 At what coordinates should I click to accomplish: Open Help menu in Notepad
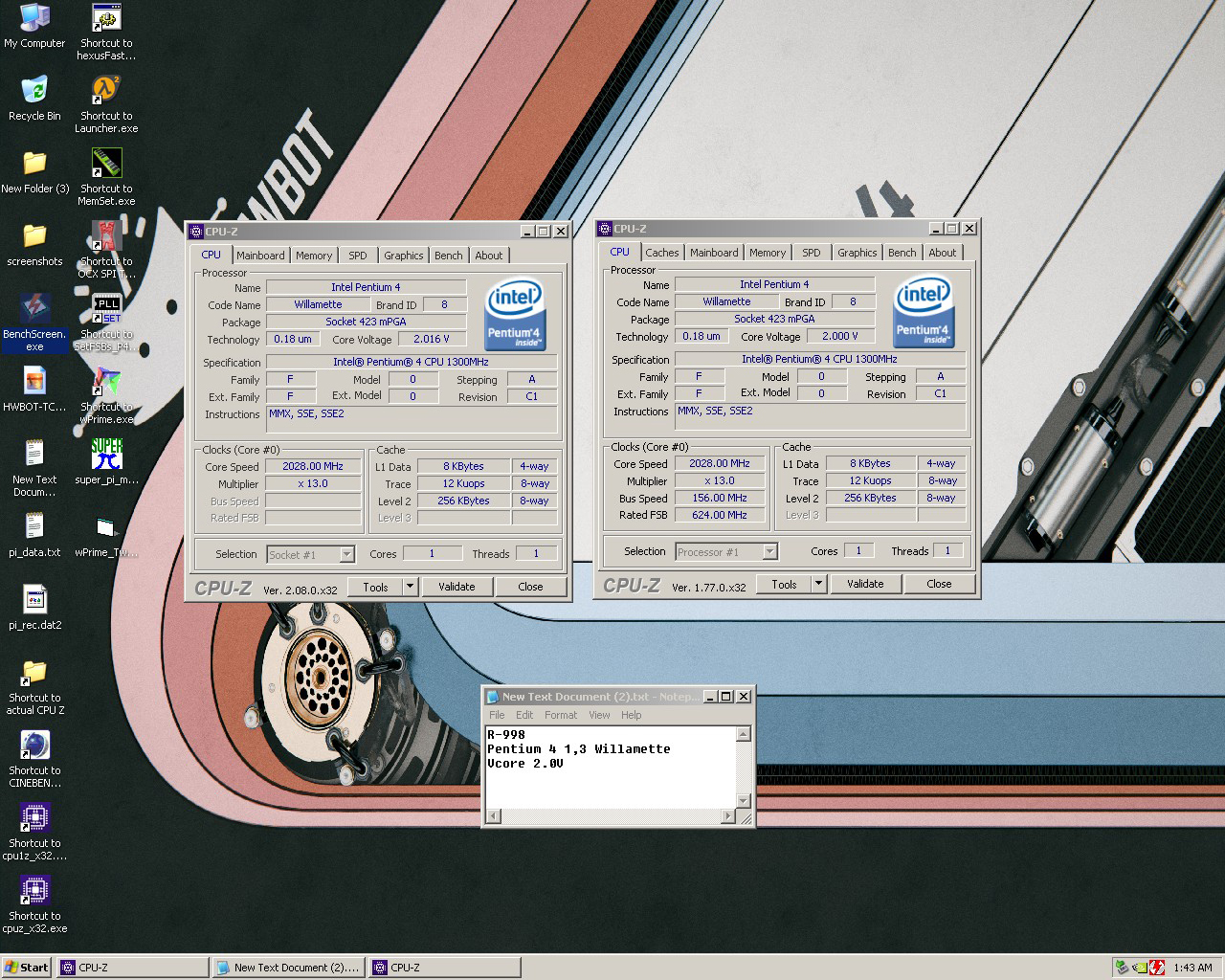click(x=631, y=715)
